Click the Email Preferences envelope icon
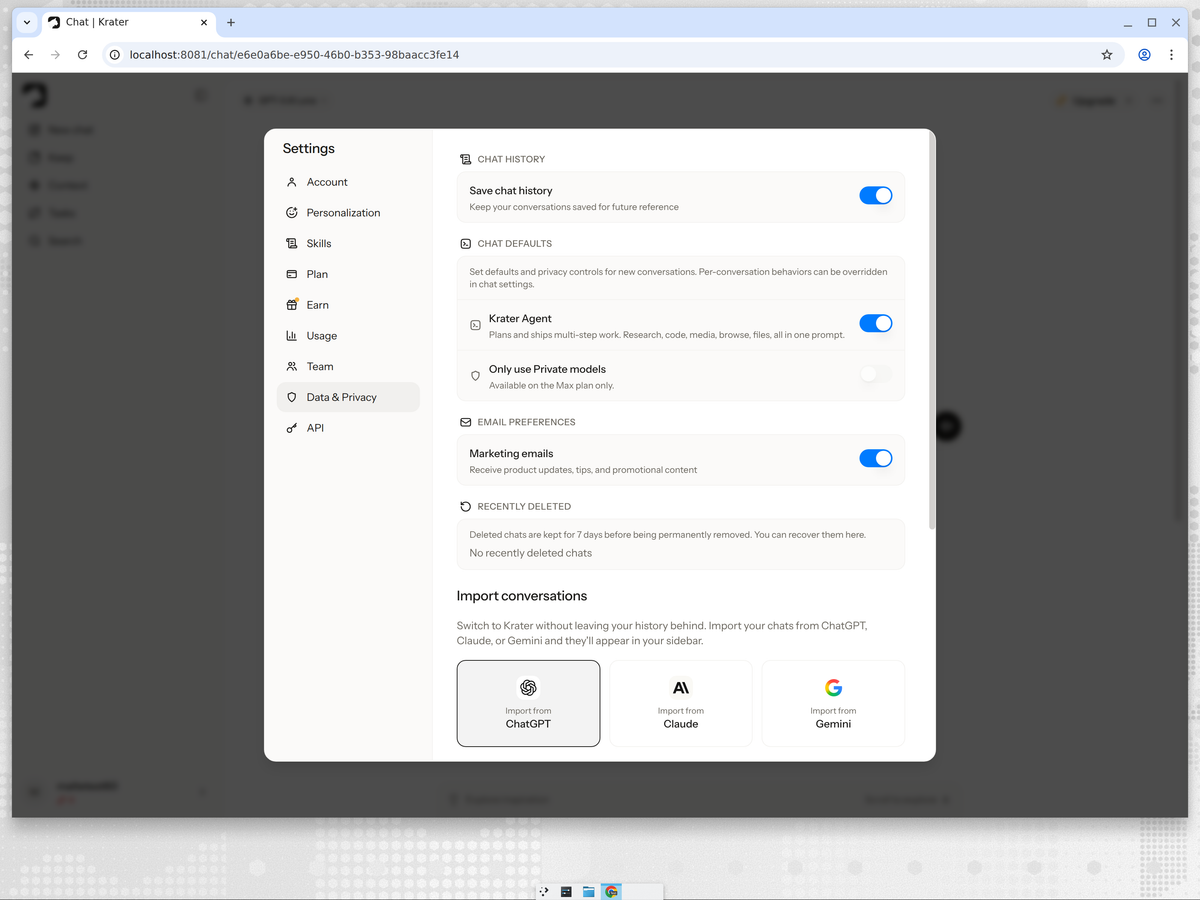The height and width of the screenshot is (900, 1200). pyautogui.click(x=465, y=422)
